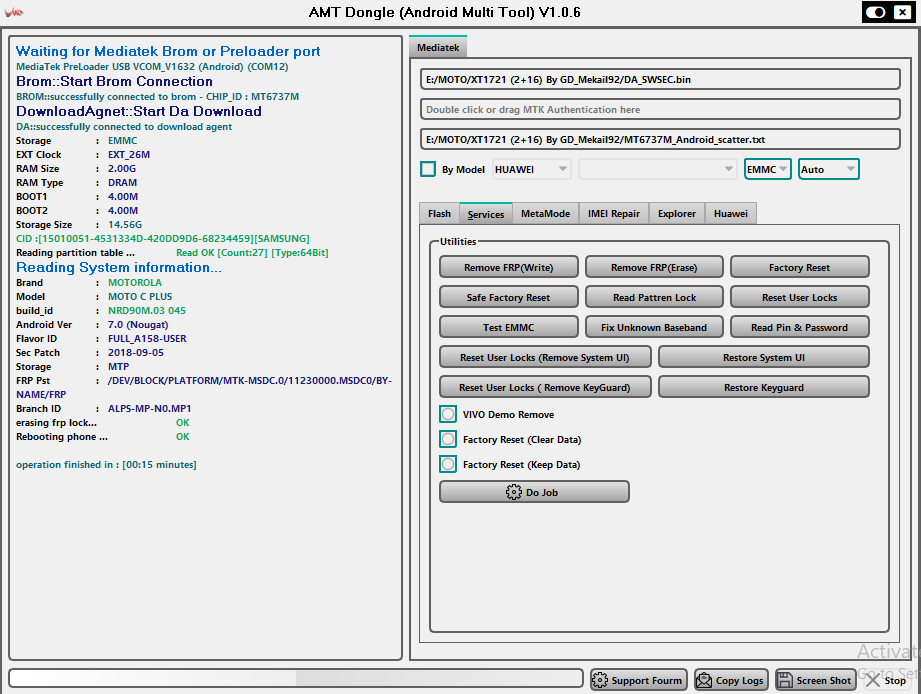Click the DA_SWSEC.bin path field

(x=660, y=79)
